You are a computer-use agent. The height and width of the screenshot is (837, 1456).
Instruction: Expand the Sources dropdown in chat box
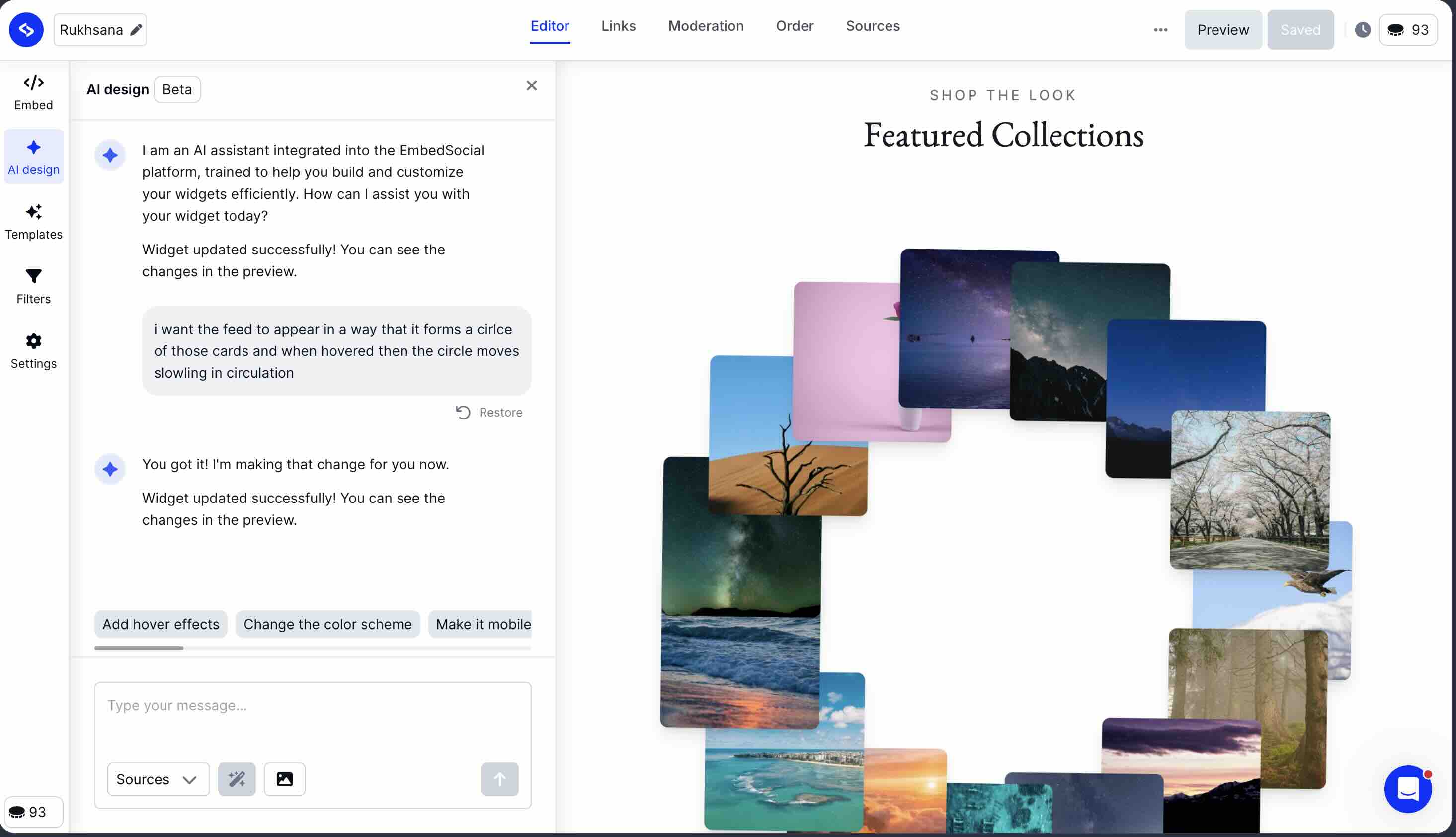tap(158, 779)
